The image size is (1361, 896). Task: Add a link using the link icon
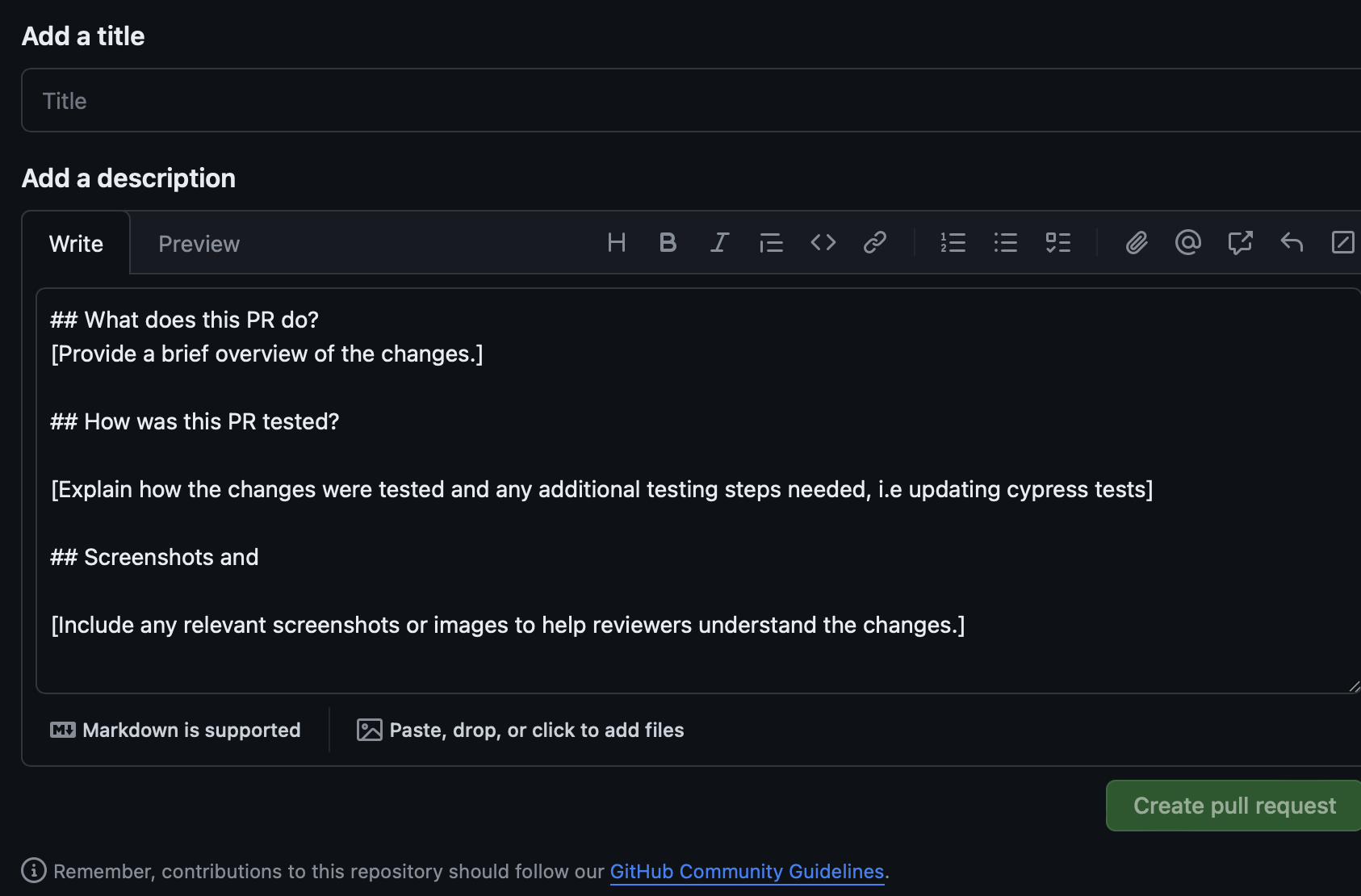(874, 243)
